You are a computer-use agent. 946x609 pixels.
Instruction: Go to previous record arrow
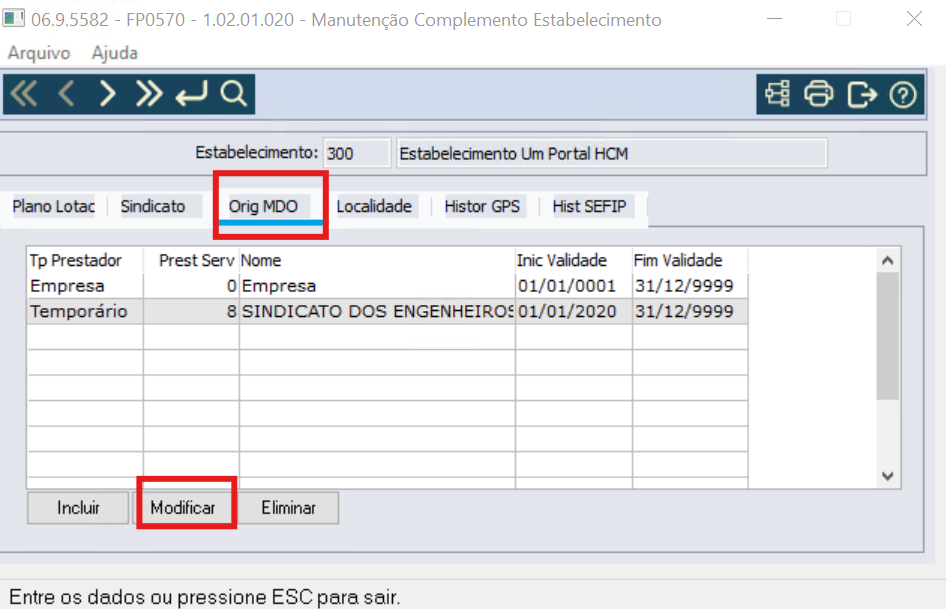pos(66,94)
